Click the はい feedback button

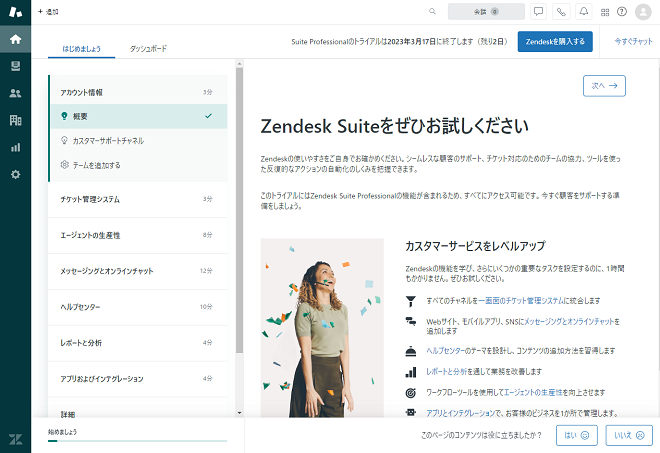click(x=576, y=435)
